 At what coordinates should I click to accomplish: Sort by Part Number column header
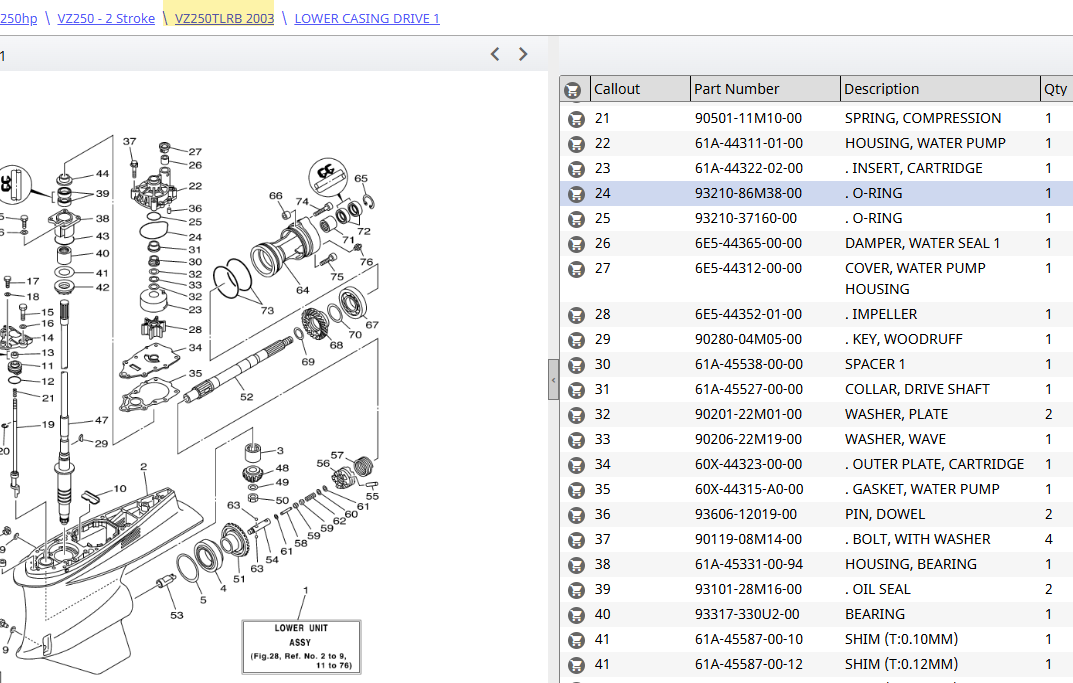pyautogui.click(x=765, y=89)
